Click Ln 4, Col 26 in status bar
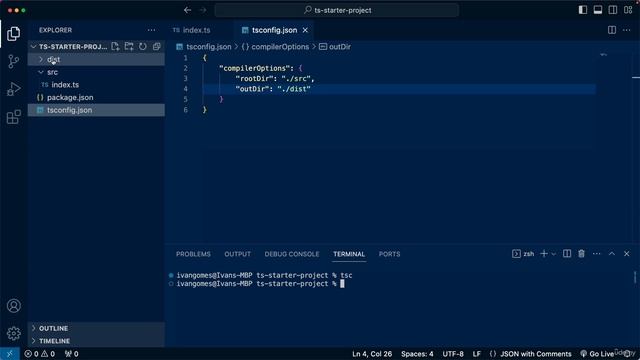Image resolution: width=640 pixels, height=360 pixels. [x=372, y=354]
